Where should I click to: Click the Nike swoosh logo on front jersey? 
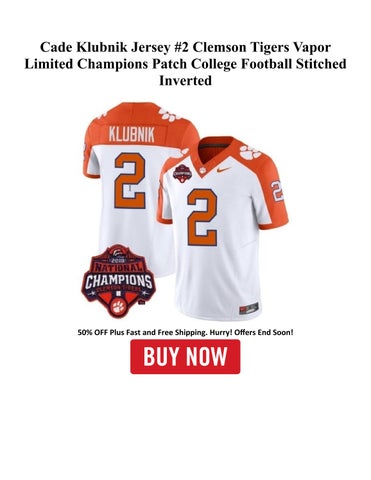(223, 169)
